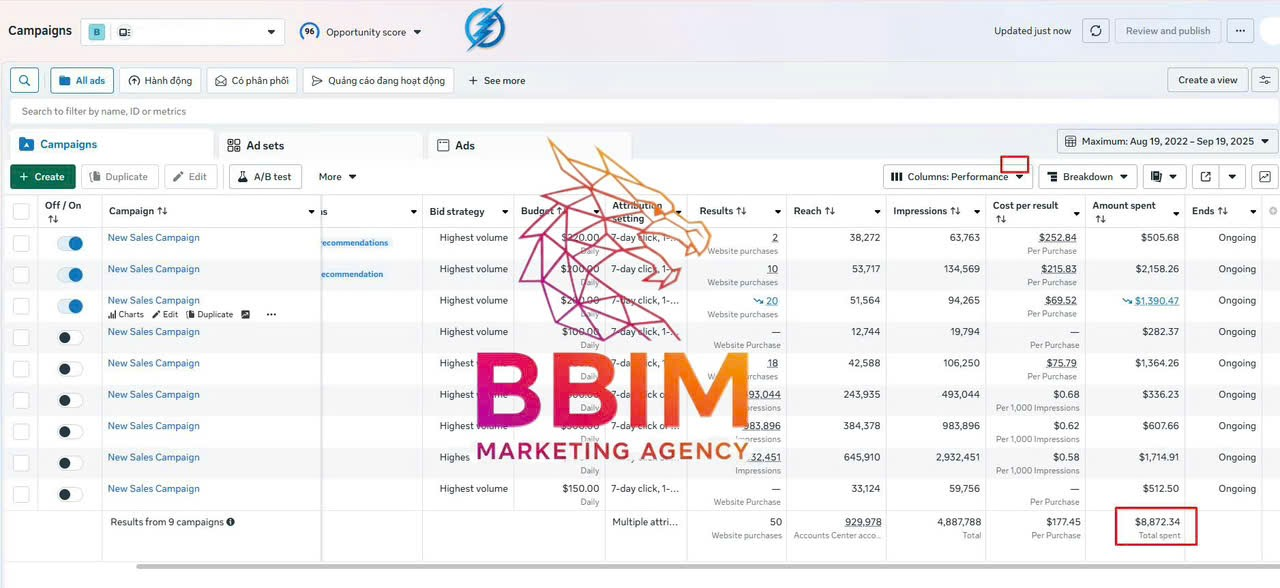Open Charts for the hovered third campaign
1280x588 pixels.
(125, 314)
